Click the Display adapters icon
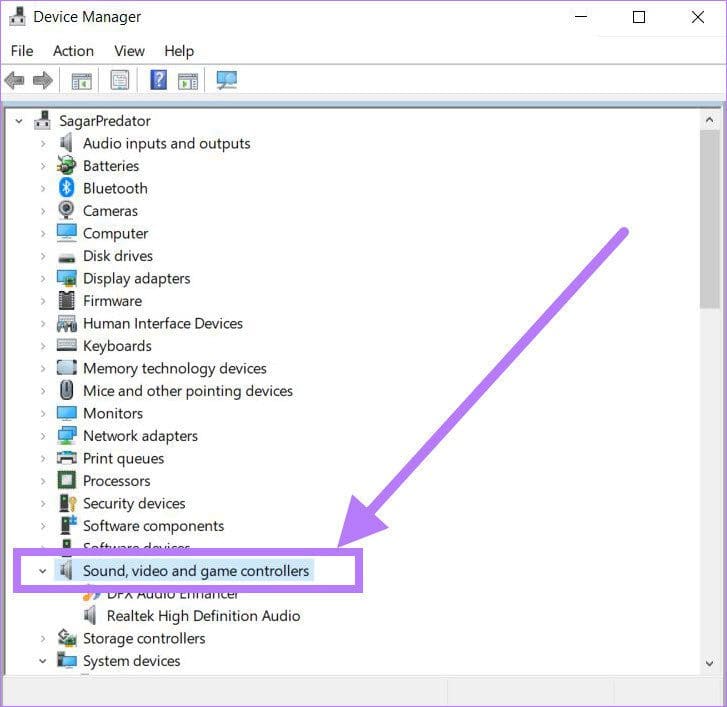 click(x=67, y=278)
